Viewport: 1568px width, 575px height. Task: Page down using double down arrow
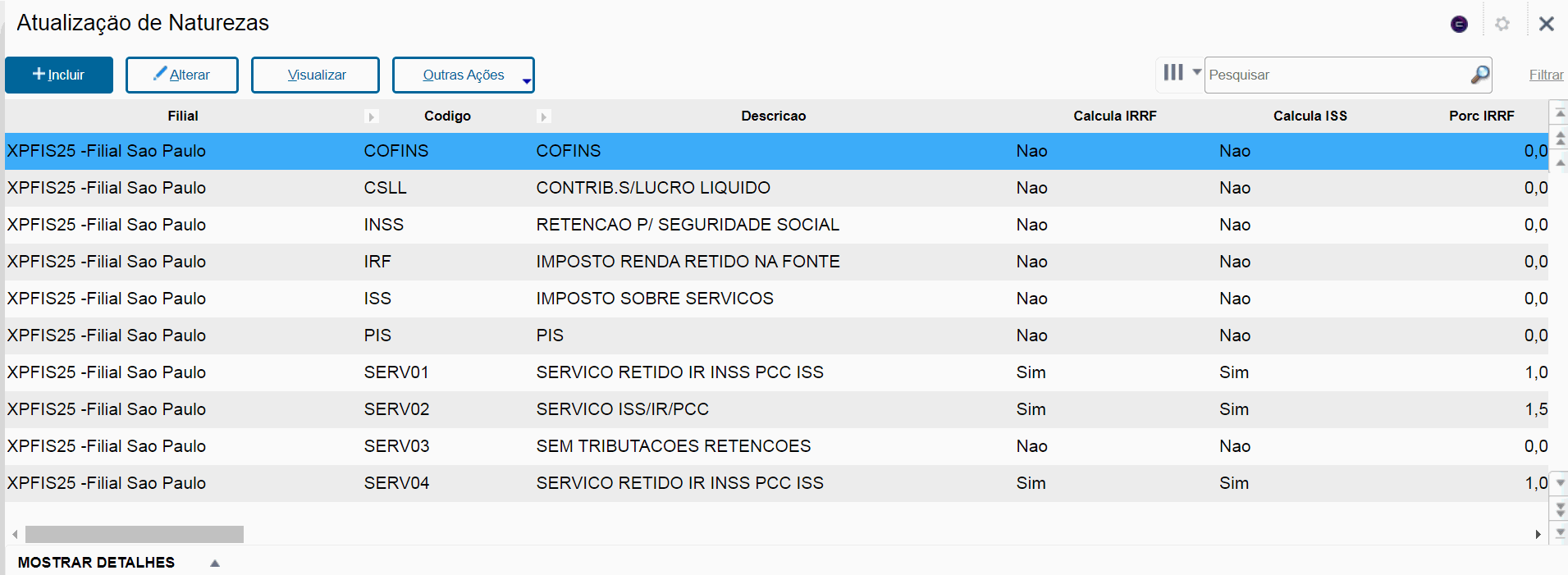click(x=1560, y=509)
